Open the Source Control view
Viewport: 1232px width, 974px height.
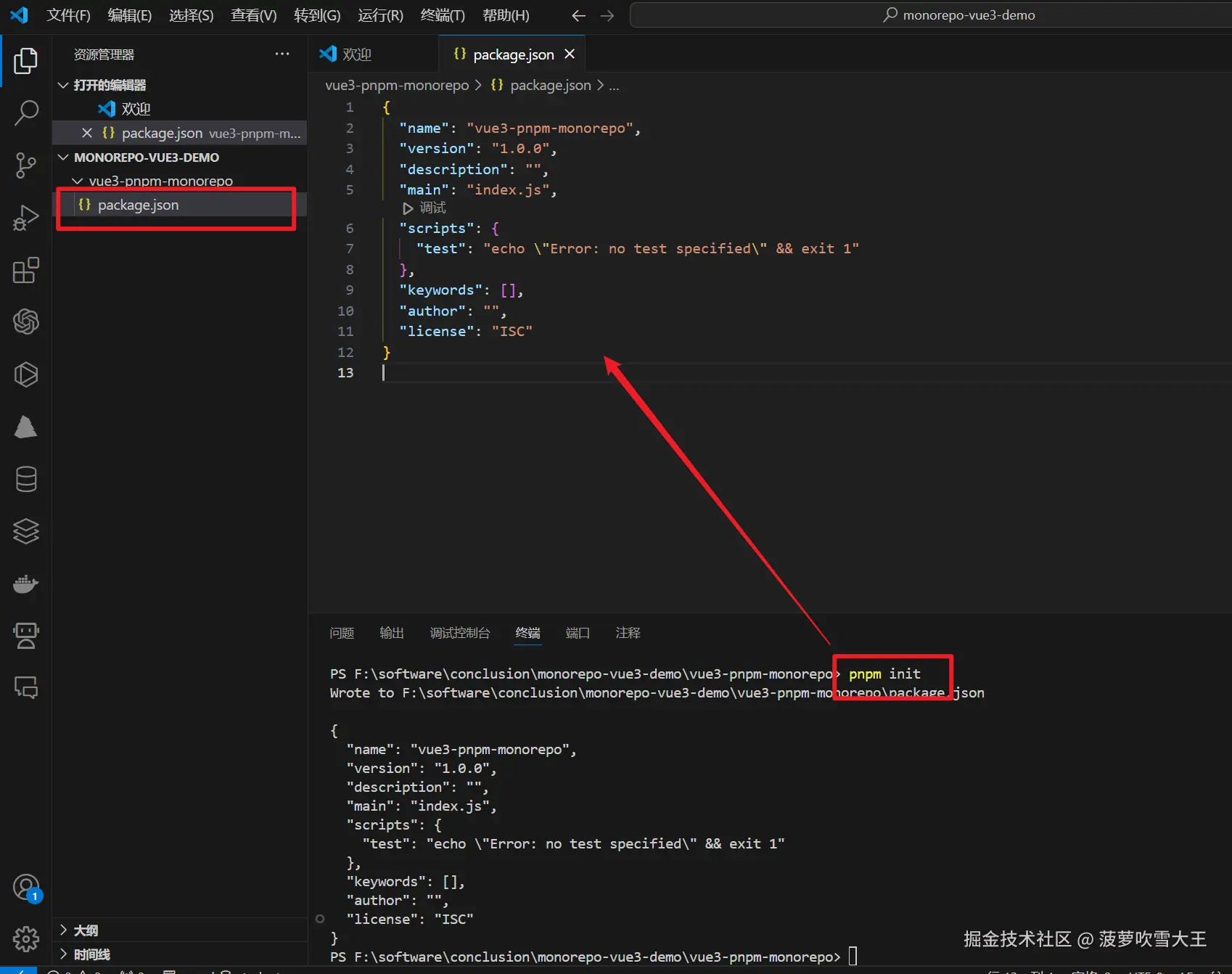coord(26,165)
